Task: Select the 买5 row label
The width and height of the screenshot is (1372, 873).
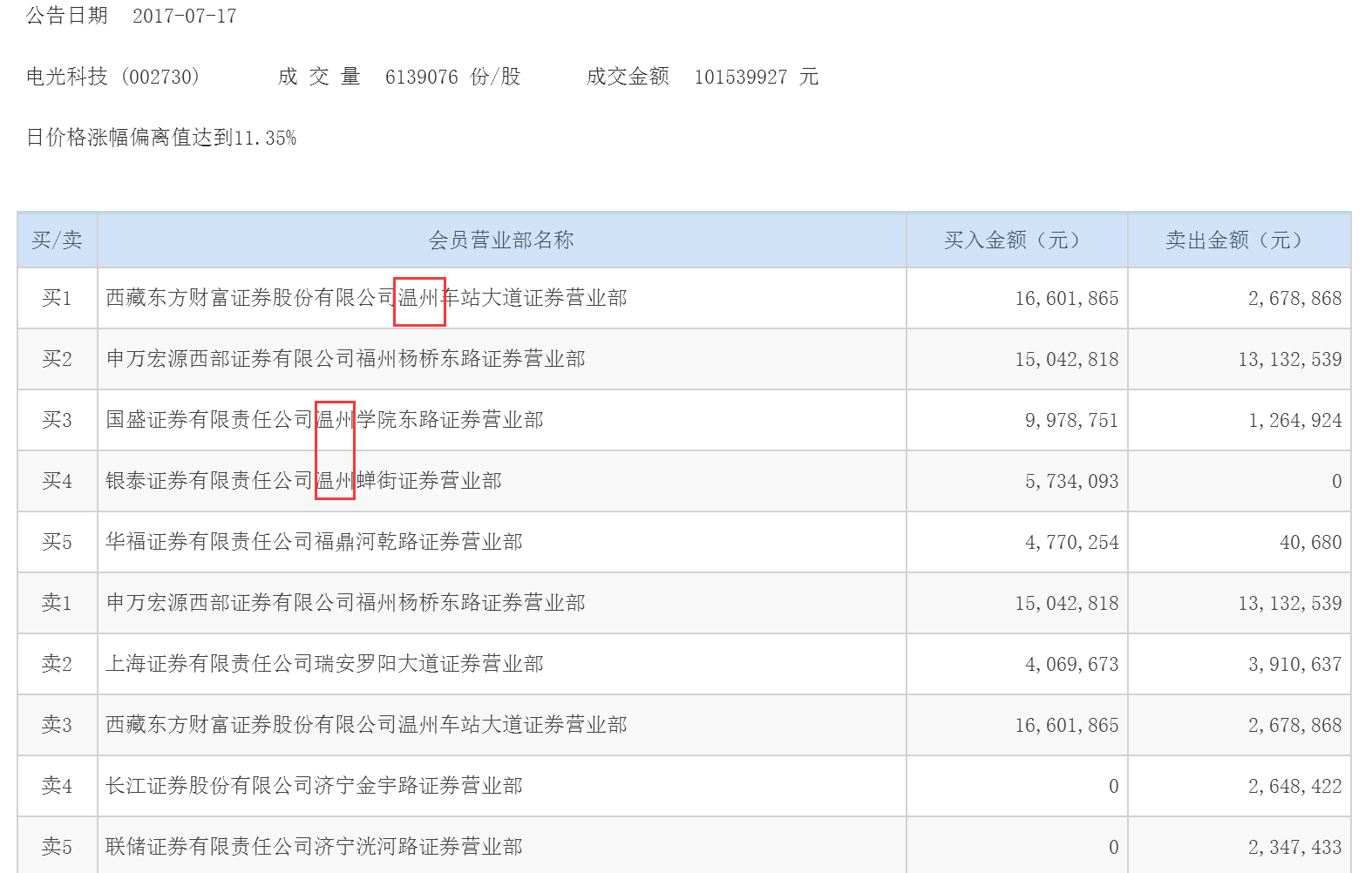Action: pyautogui.click(x=58, y=542)
